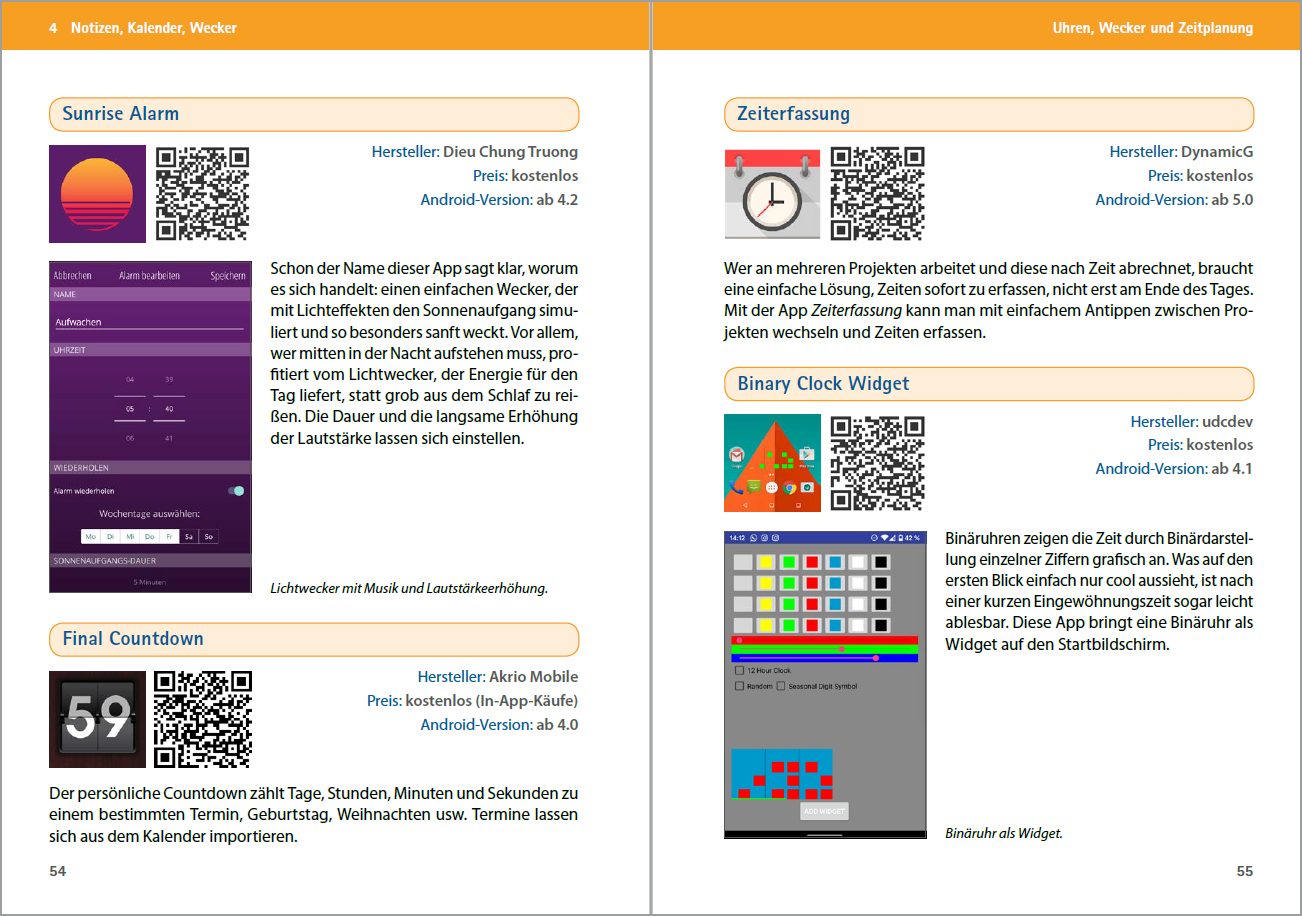Tap the app drawer icon in the home screen dock

772,487
